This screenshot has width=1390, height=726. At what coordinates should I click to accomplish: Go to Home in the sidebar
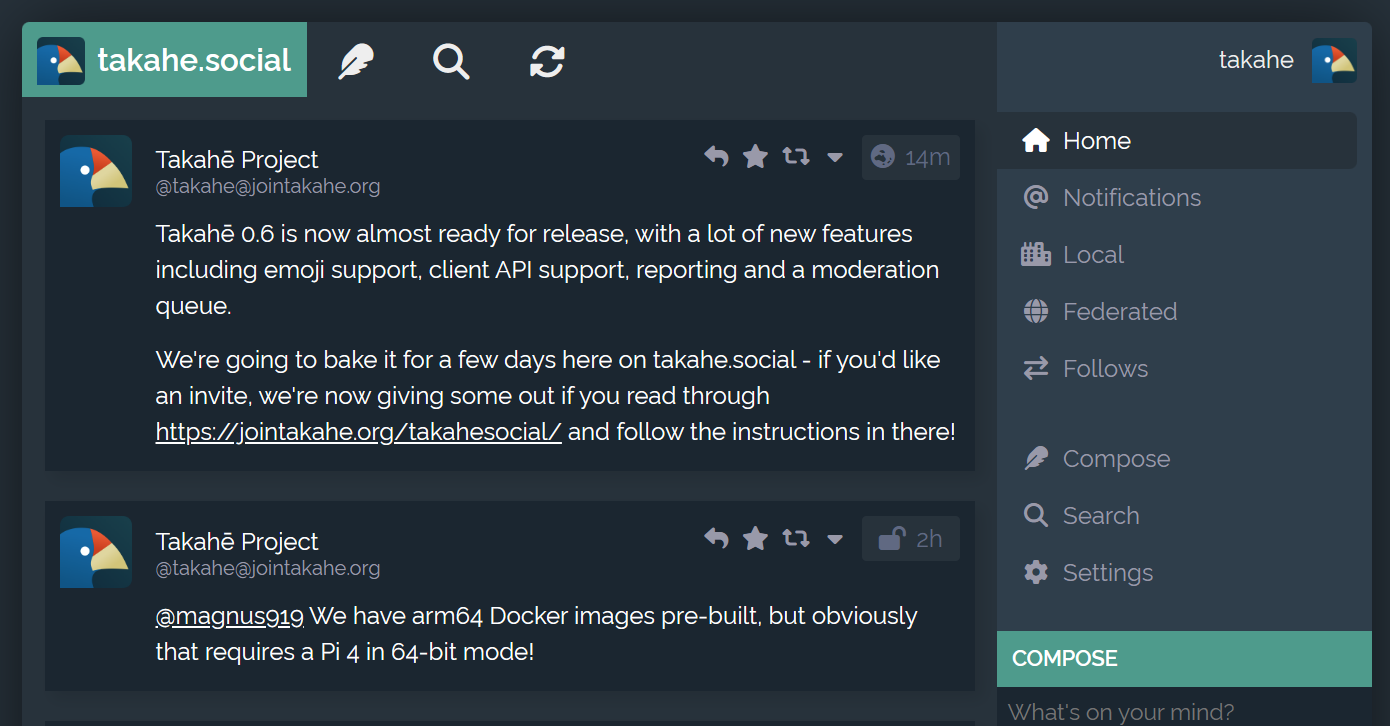[x=1177, y=141]
